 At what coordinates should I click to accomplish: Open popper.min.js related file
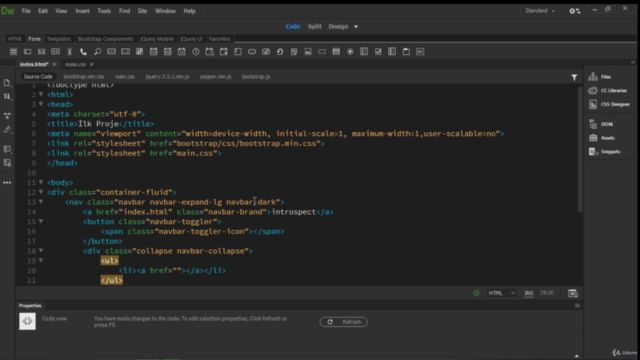pyautogui.click(x=216, y=77)
